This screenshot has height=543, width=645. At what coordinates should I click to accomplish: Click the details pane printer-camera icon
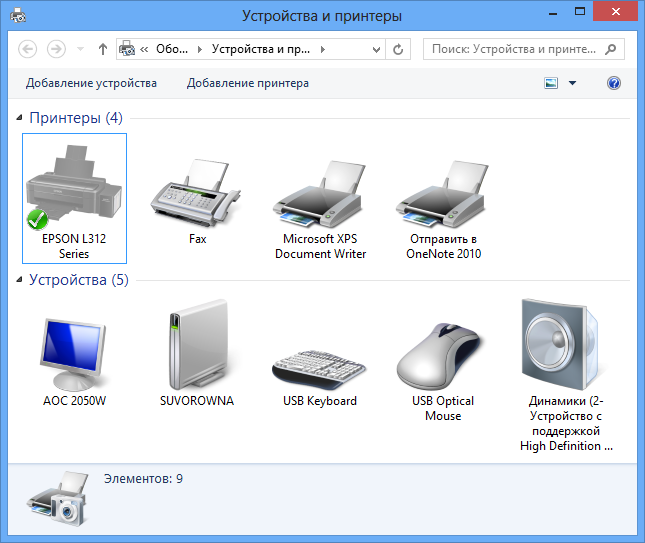coord(58,499)
